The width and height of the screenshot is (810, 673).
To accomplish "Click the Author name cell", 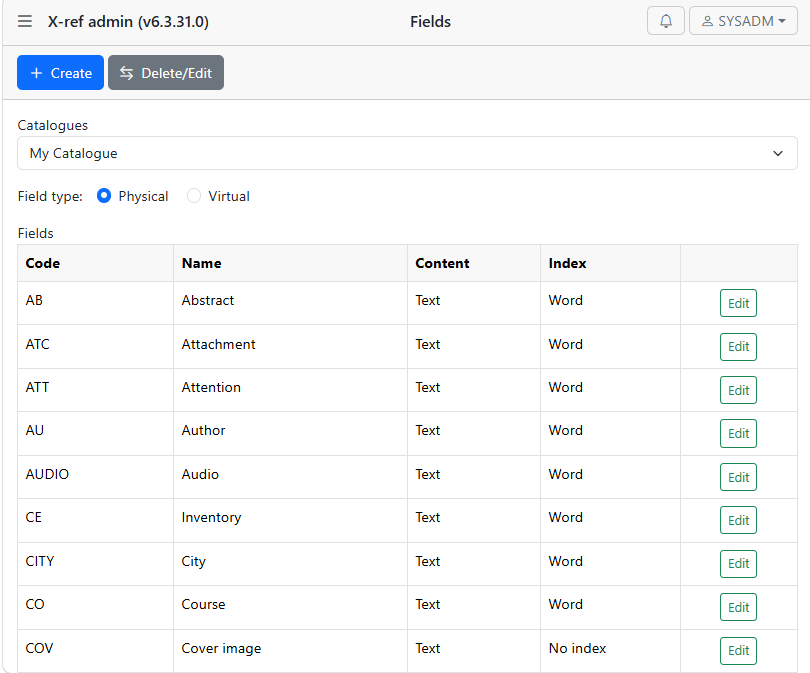I will click(290, 433).
